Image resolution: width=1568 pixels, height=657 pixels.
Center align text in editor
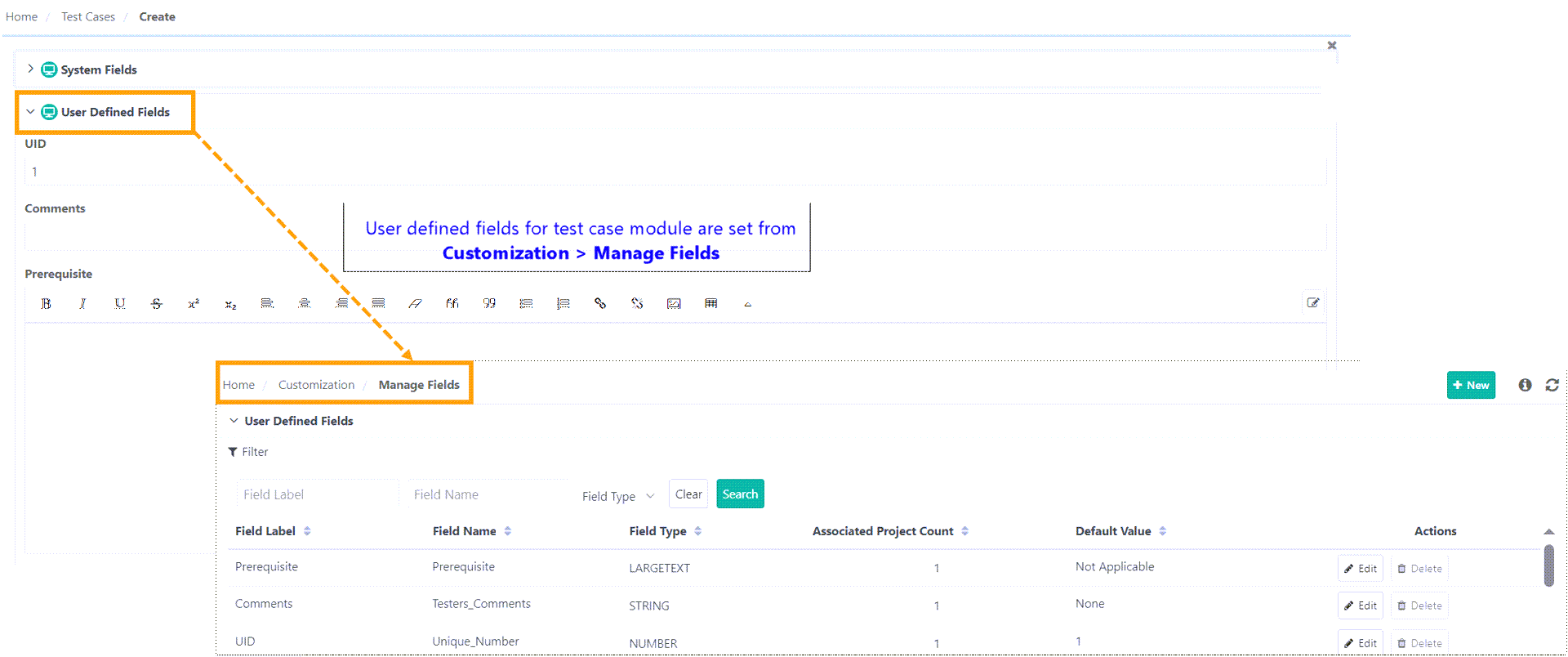pyautogui.click(x=305, y=303)
